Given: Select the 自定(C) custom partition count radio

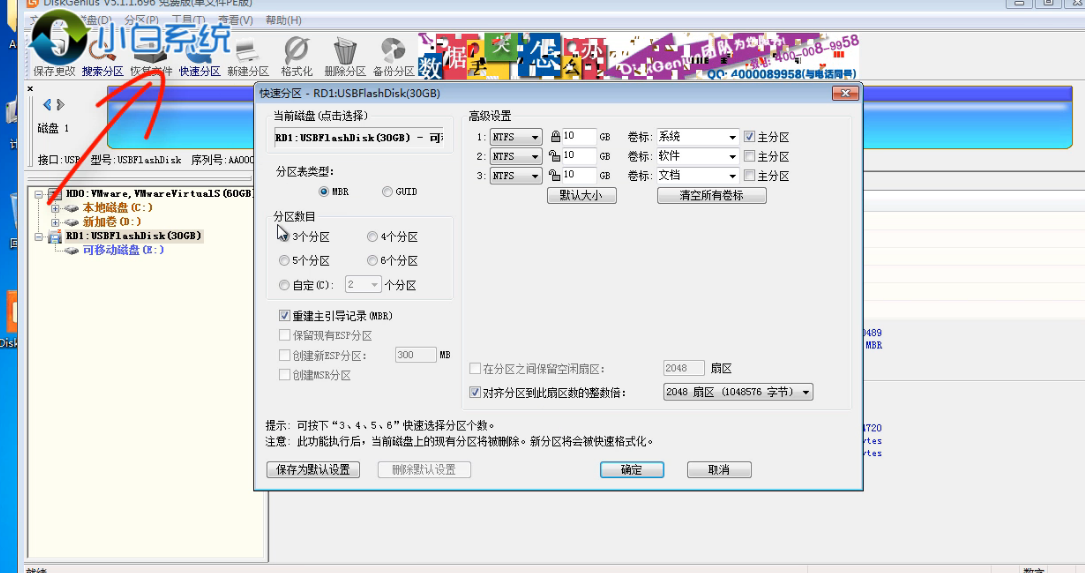Looking at the screenshot, I should 284,285.
